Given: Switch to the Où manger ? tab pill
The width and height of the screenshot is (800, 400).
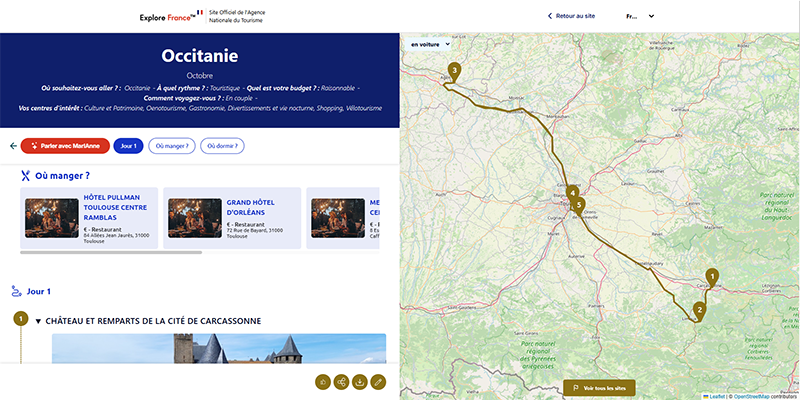Looking at the screenshot, I should click(x=172, y=146).
